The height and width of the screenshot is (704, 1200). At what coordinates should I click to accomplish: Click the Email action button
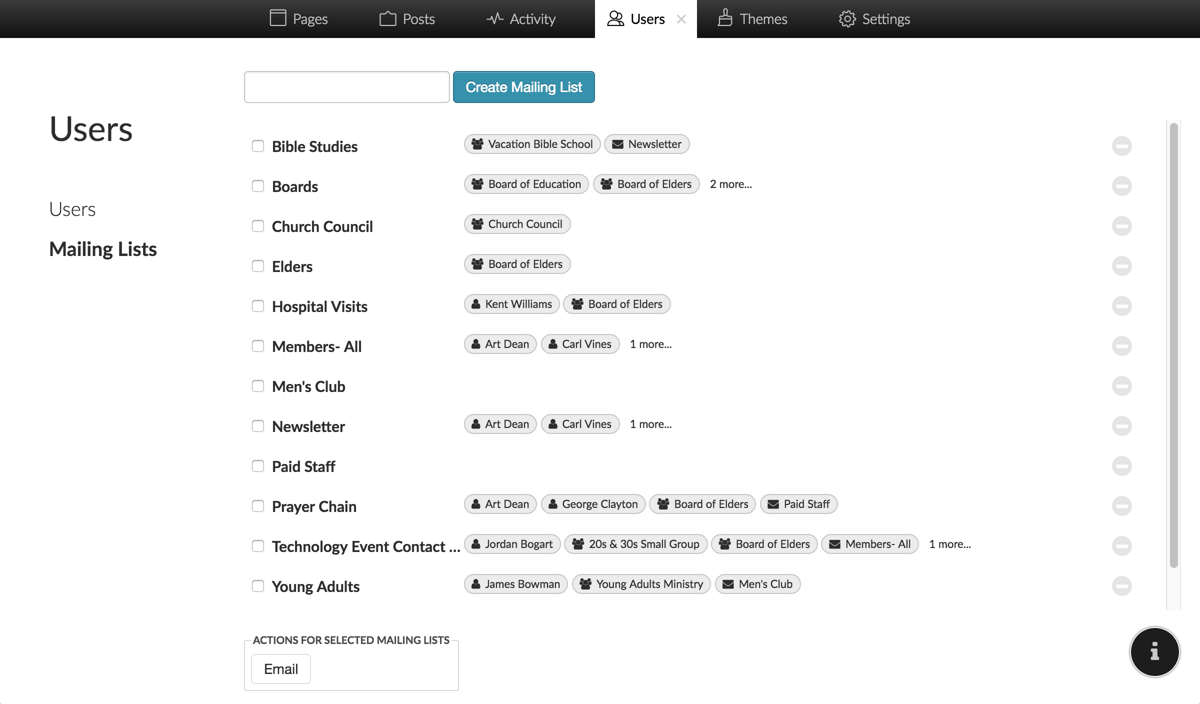[x=280, y=668]
